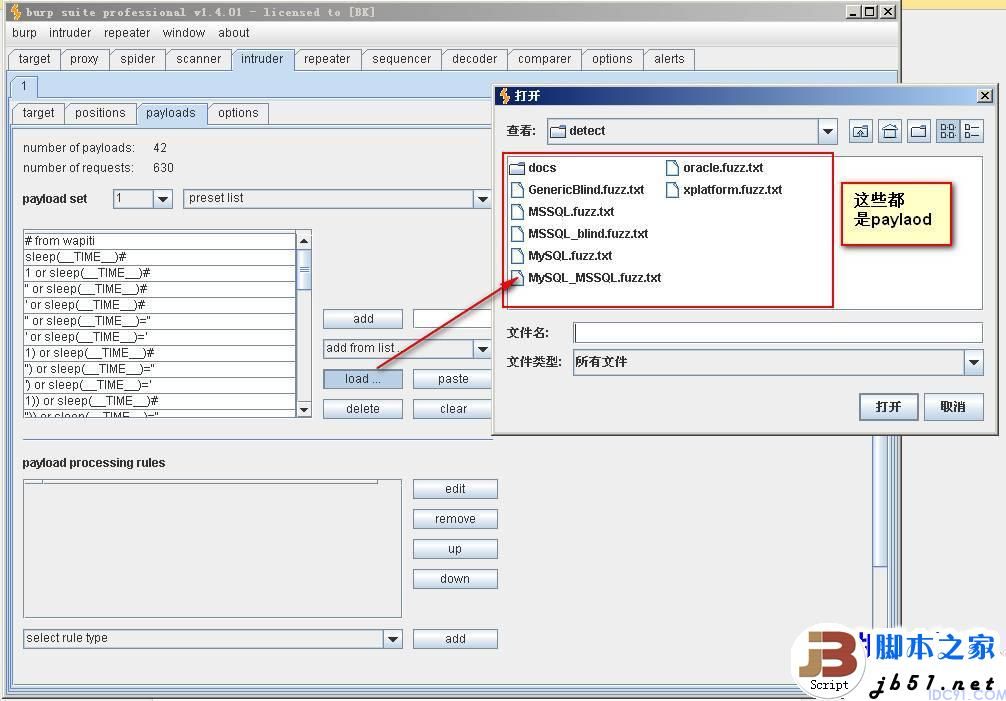Select the '1 or sleep(__TIME__)#' payload row
This screenshot has width=1006, height=701.
pyautogui.click(x=159, y=273)
